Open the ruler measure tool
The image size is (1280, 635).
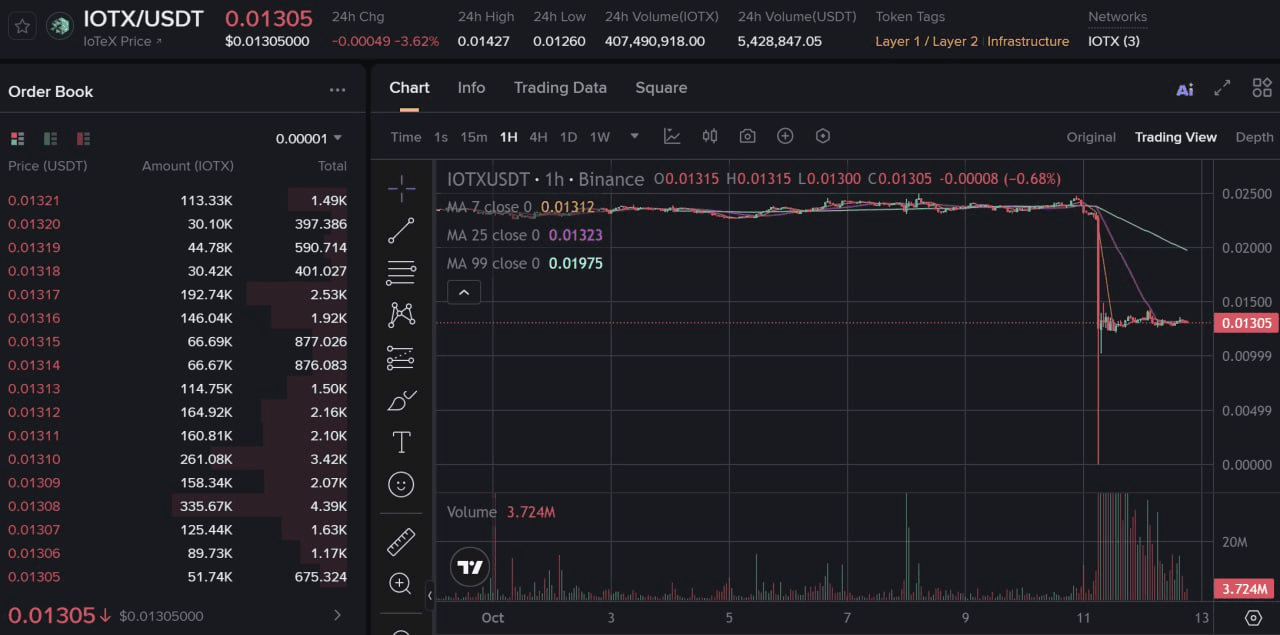point(401,542)
